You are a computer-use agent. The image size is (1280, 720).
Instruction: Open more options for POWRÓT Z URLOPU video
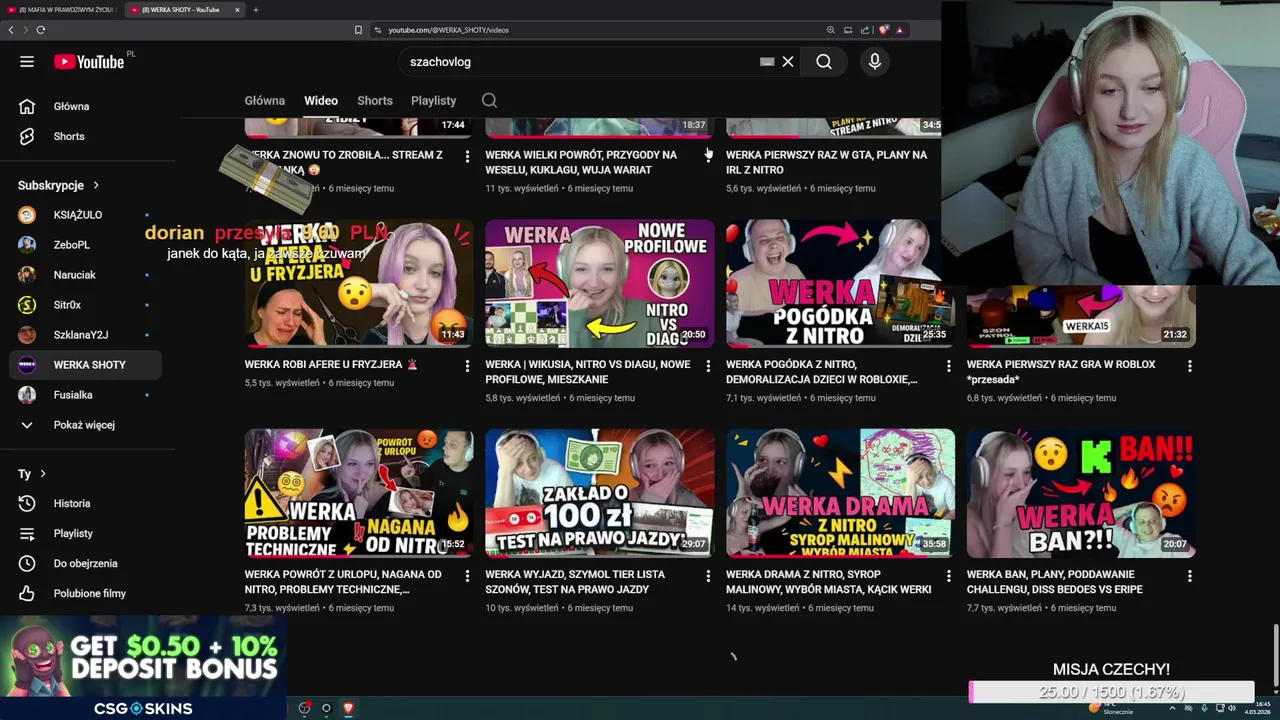coord(467,577)
